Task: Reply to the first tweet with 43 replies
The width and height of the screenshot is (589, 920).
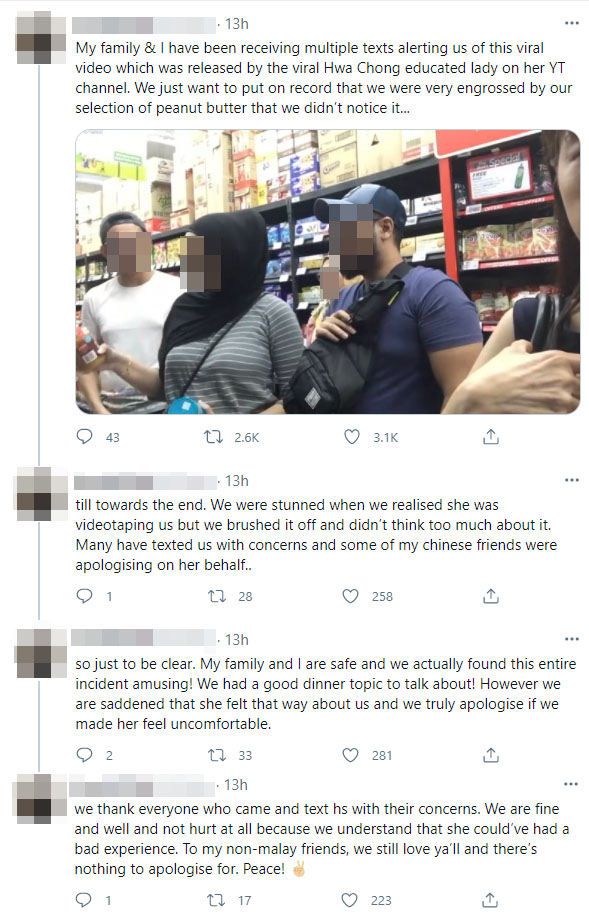Action: pos(85,437)
